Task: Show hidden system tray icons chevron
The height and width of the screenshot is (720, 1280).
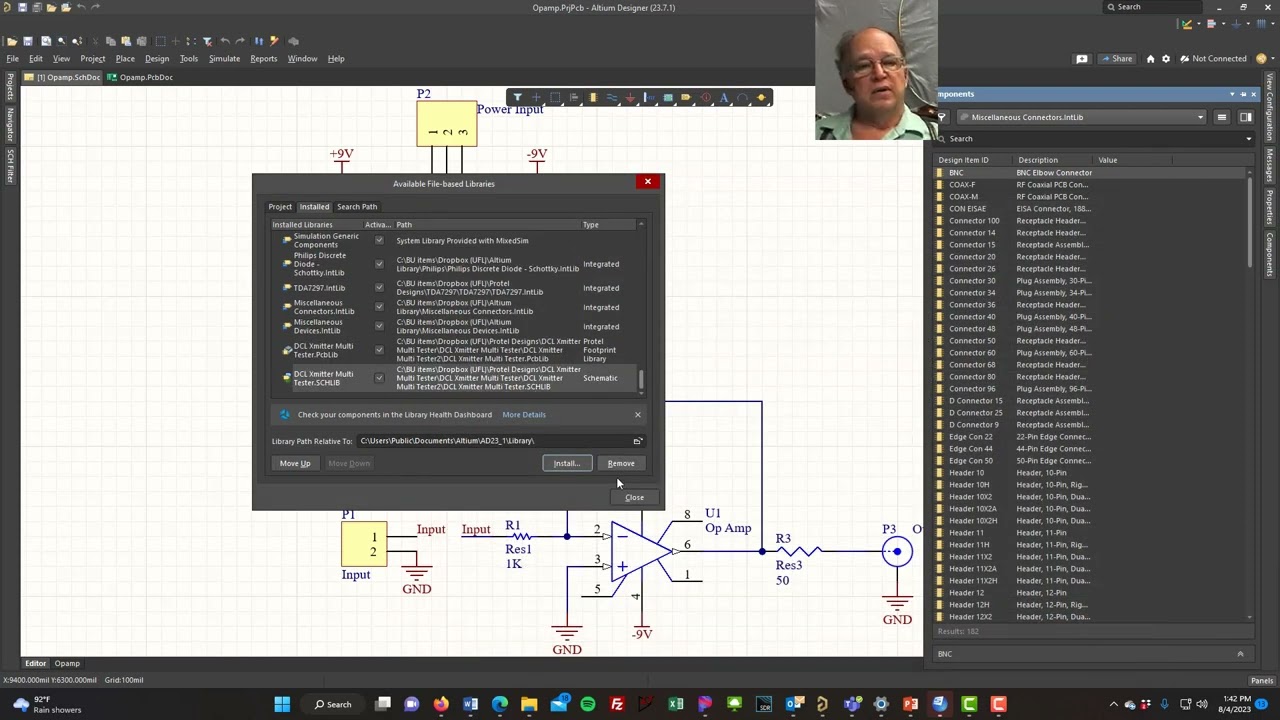Action: (1113, 705)
